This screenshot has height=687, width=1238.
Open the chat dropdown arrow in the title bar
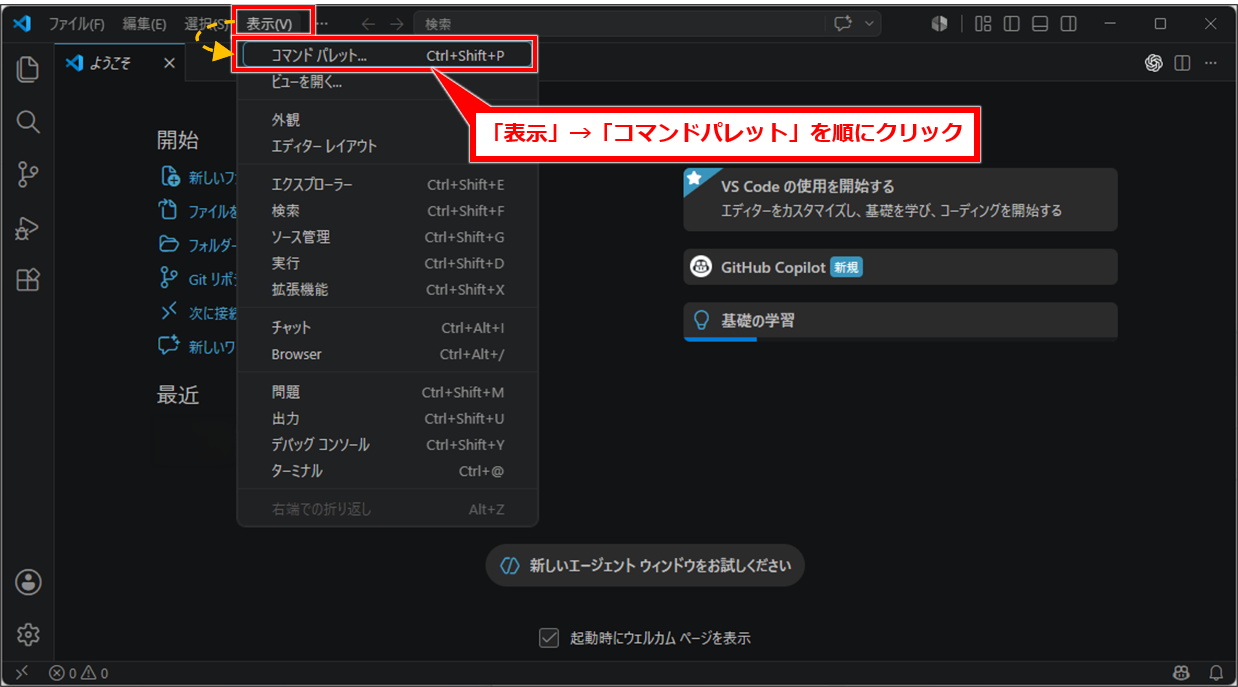pos(868,23)
